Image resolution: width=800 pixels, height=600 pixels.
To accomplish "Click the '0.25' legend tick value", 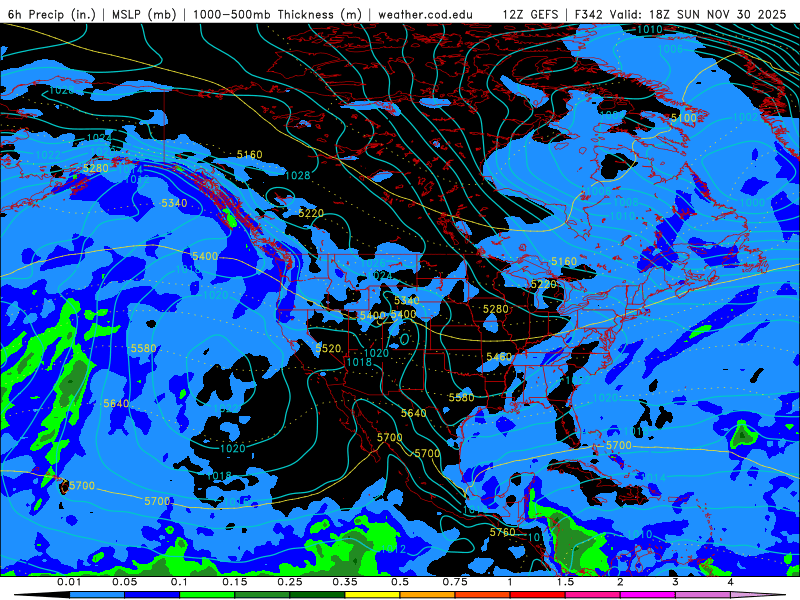I will 290,582.
